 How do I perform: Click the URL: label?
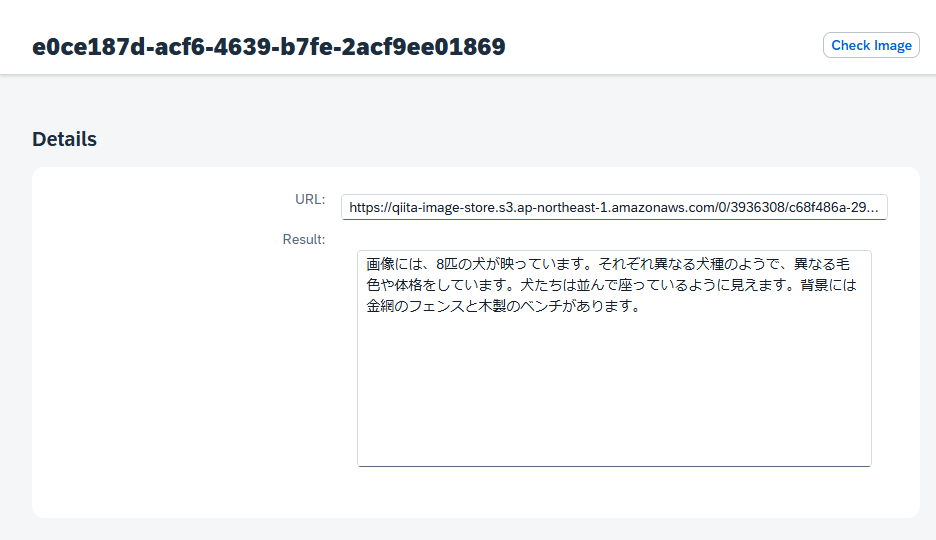310,199
